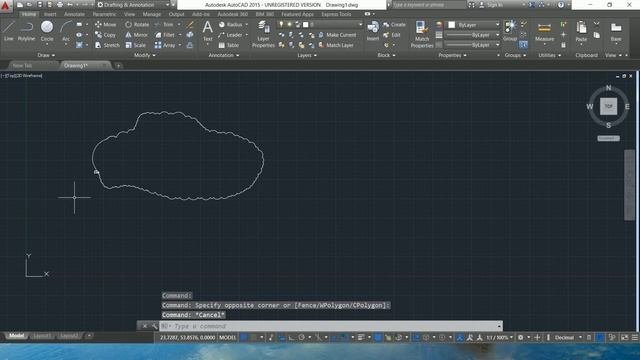The width and height of the screenshot is (640, 360).
Task: Switch to the Annotate ribbon tab
Action: tap(74, 14)
